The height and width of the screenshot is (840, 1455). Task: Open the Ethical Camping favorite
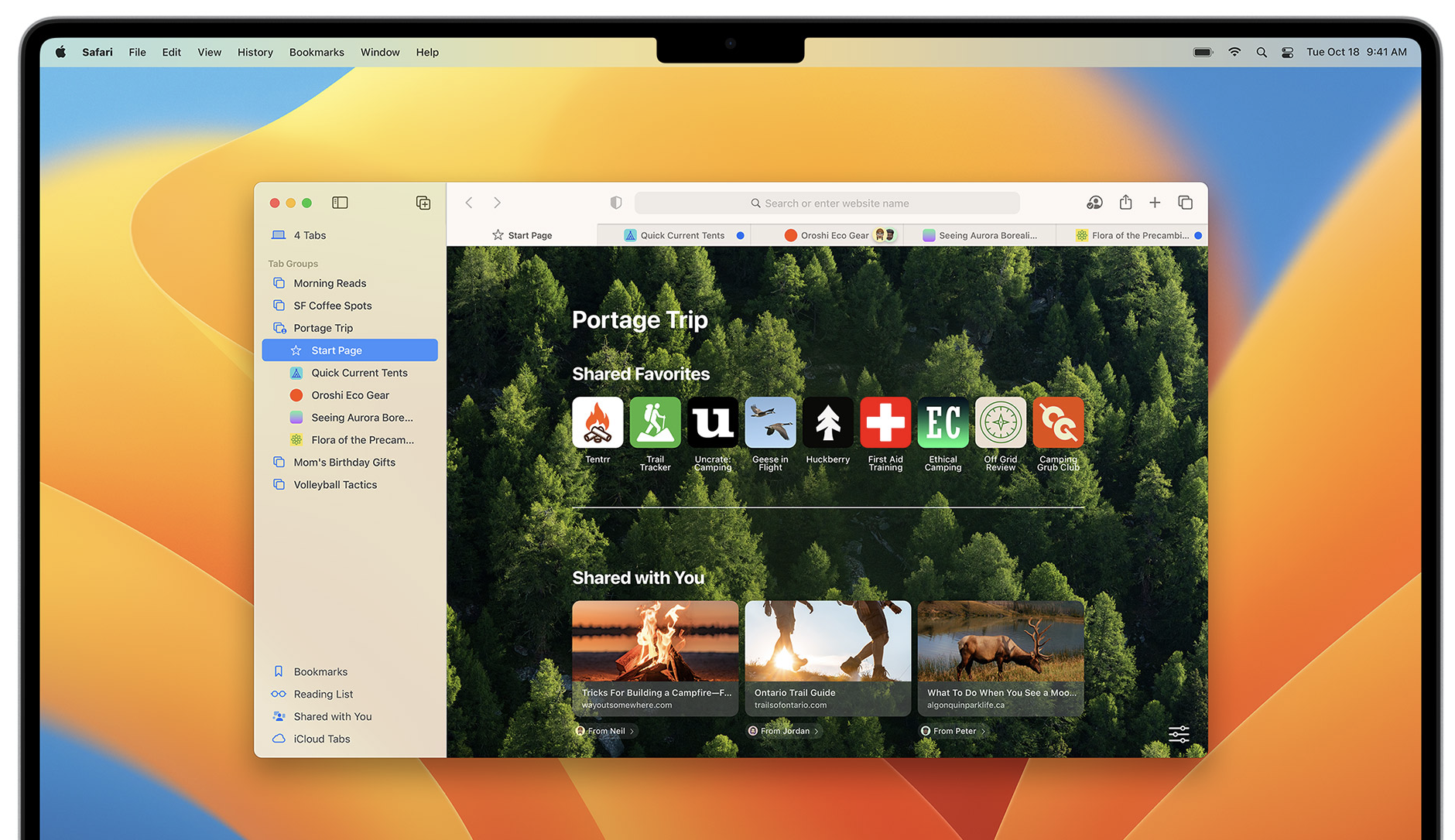[x=943, y=422]
